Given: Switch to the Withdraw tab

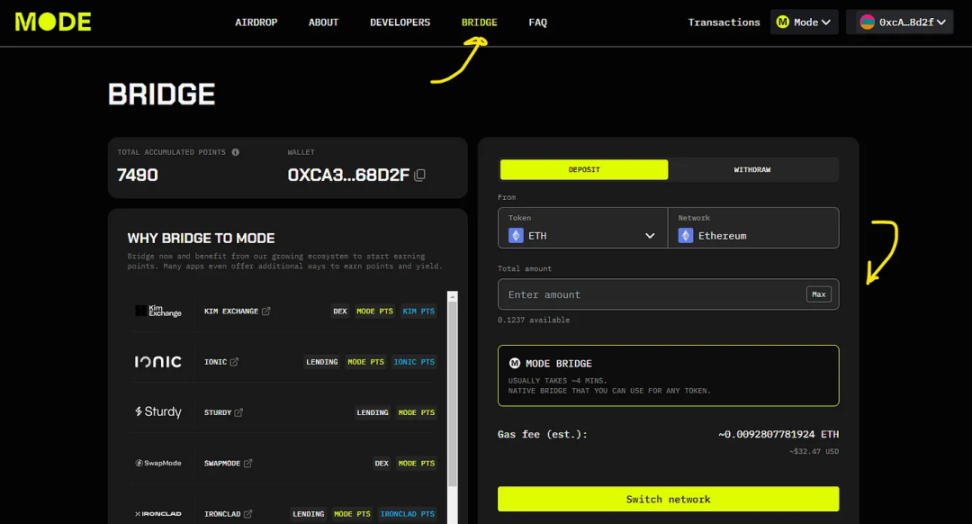Looking at the screenshot, I should point(752,170).
